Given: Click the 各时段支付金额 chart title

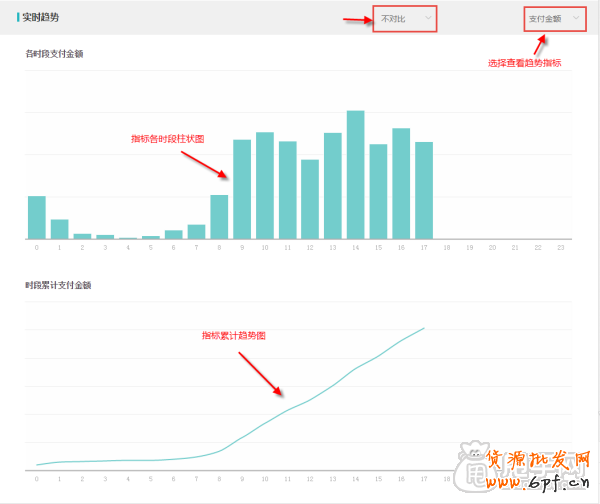Looking at the screenshot, I should 54,54.
